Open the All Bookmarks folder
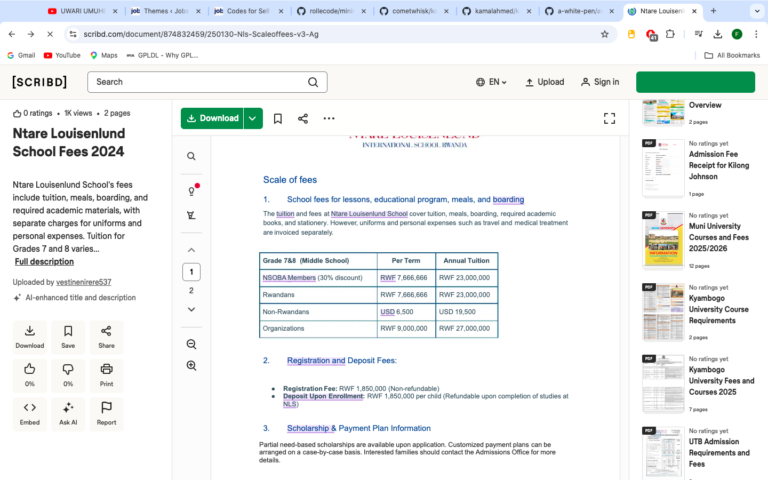 coord(732,55)
